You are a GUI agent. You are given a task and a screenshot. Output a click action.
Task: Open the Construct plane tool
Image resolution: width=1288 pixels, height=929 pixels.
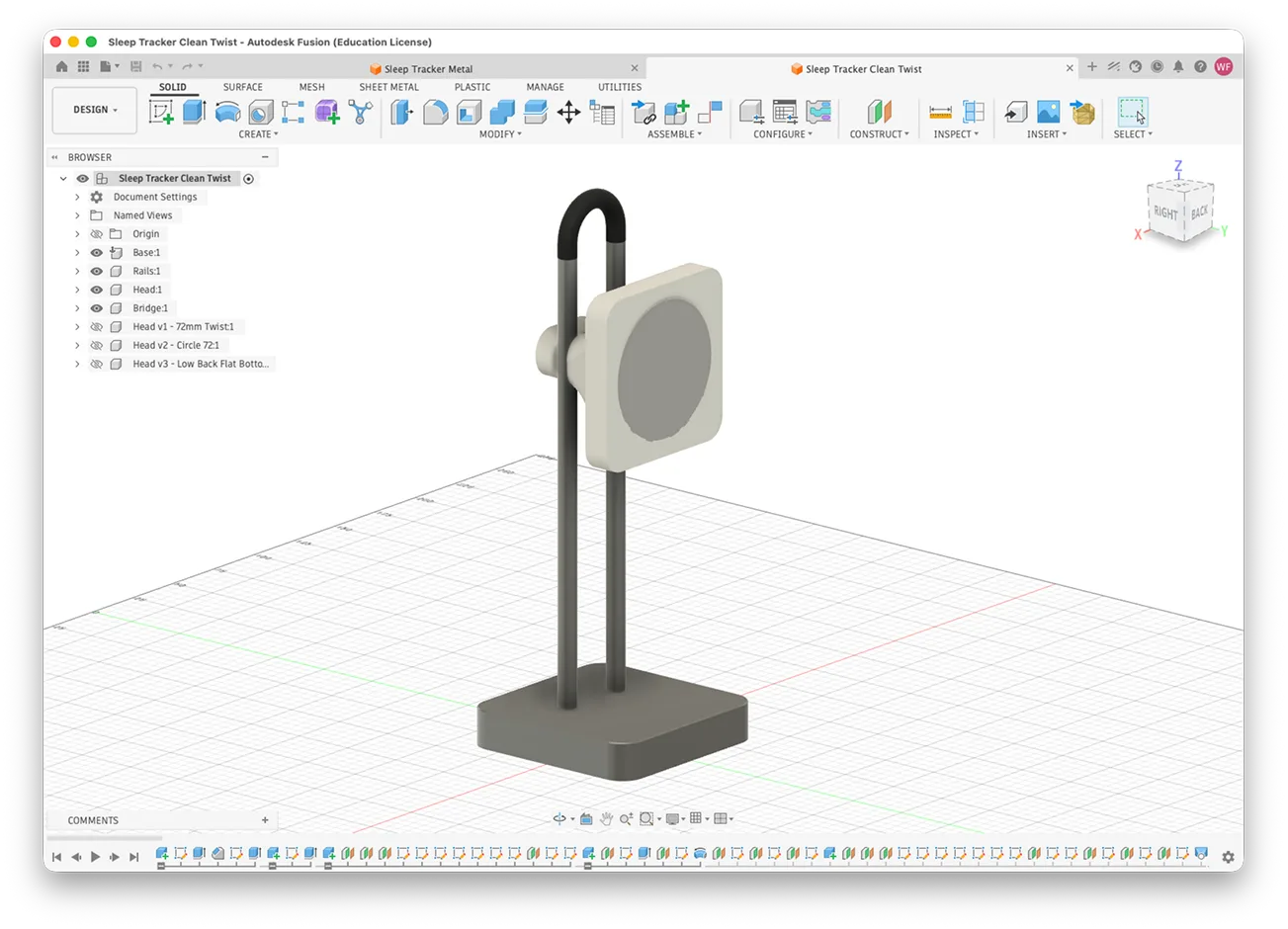[x=879, y=112]
